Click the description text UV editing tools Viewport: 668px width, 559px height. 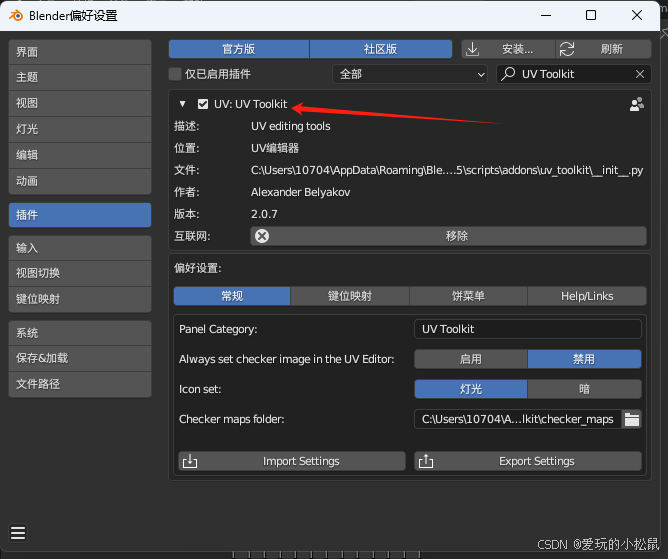tap(291, 126)
